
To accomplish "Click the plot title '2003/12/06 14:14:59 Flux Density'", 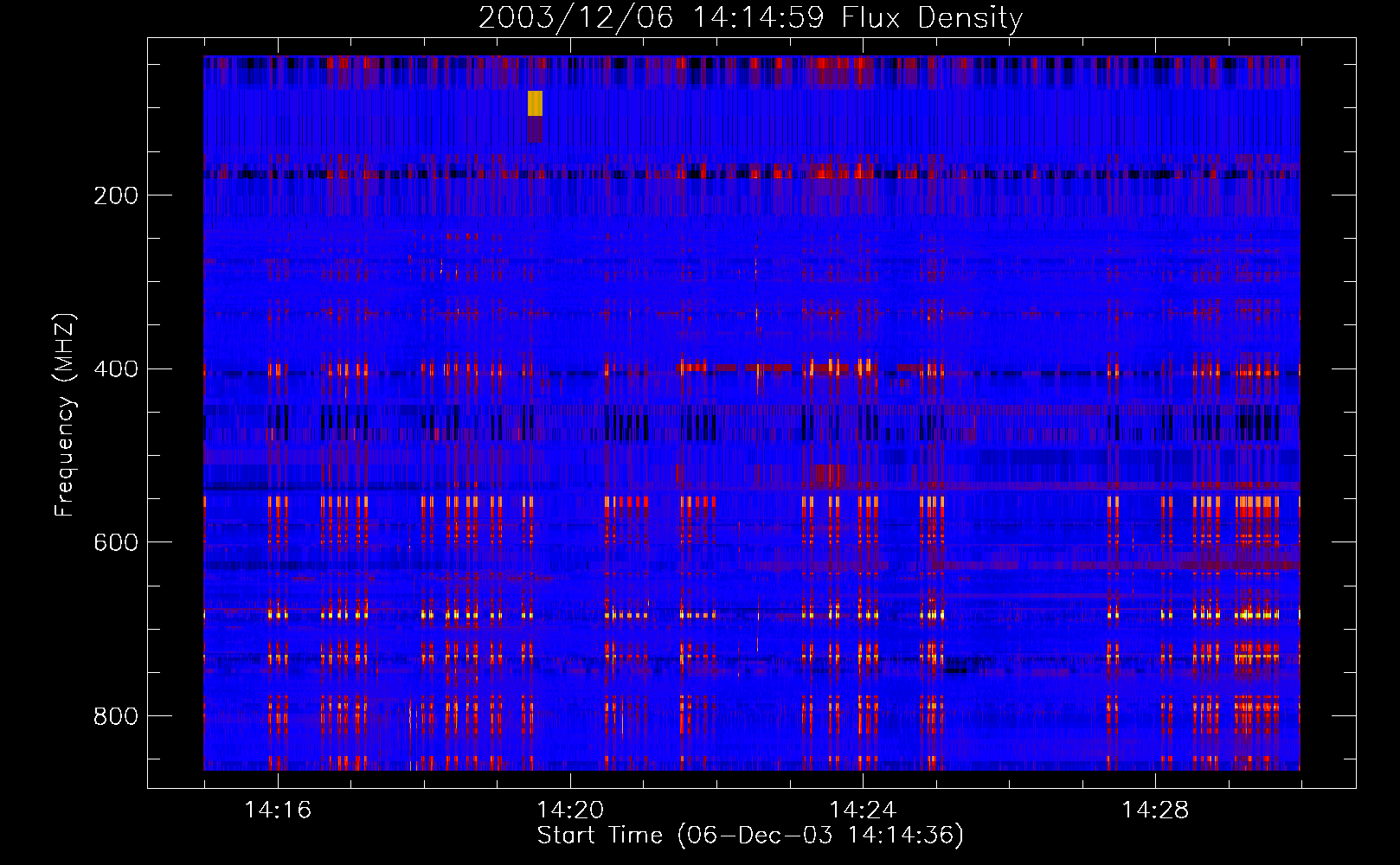I will pyautogui.click(x=750, y=18).
